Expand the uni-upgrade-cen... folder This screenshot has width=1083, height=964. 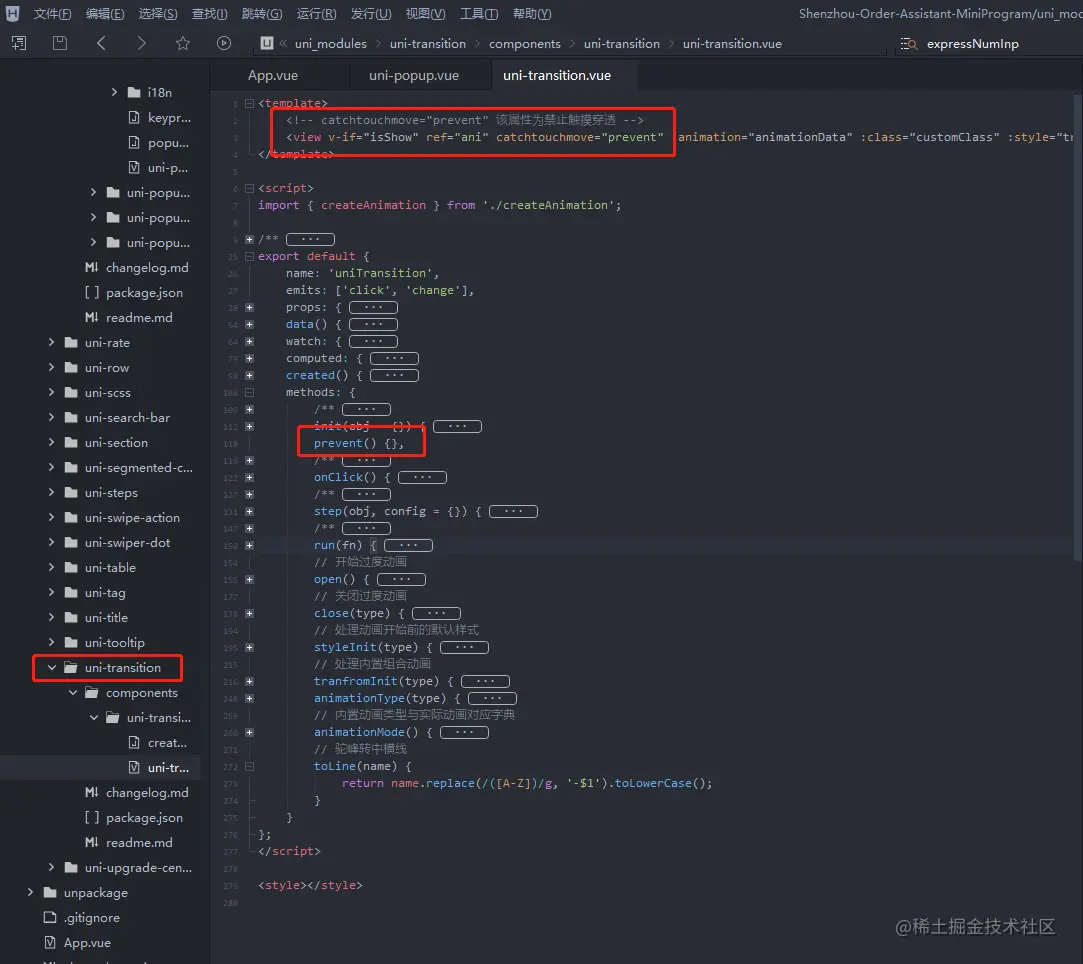51,867
